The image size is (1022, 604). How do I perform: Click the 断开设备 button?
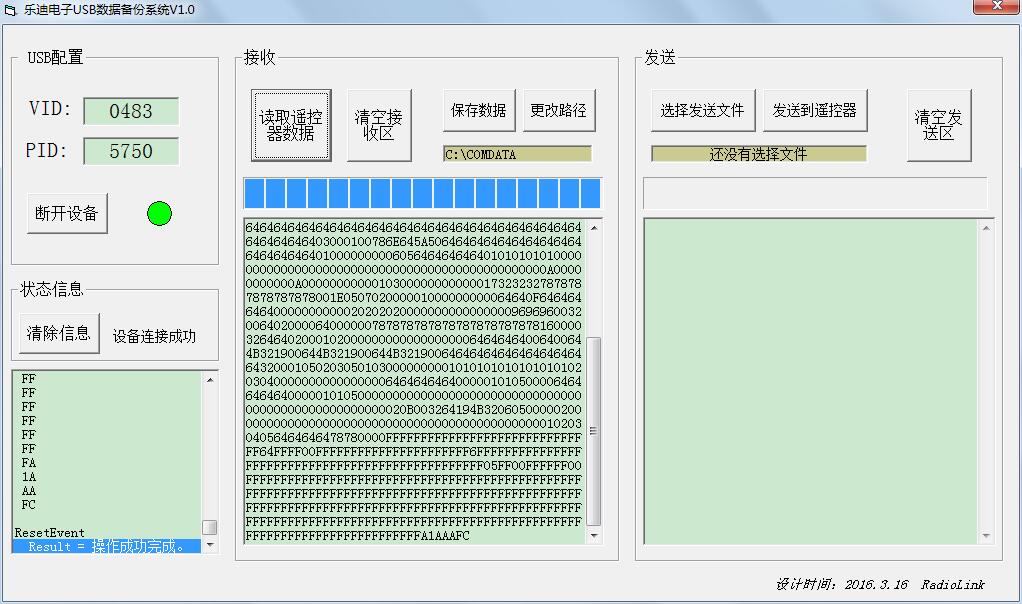(x=67, y=213)
